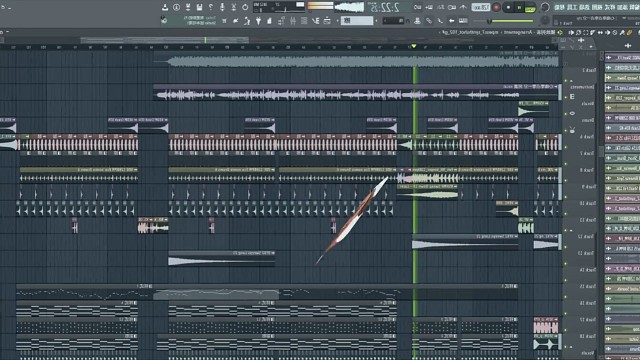
Task: Toggle the green pattern/song mode button
Action: coord(530,9)
